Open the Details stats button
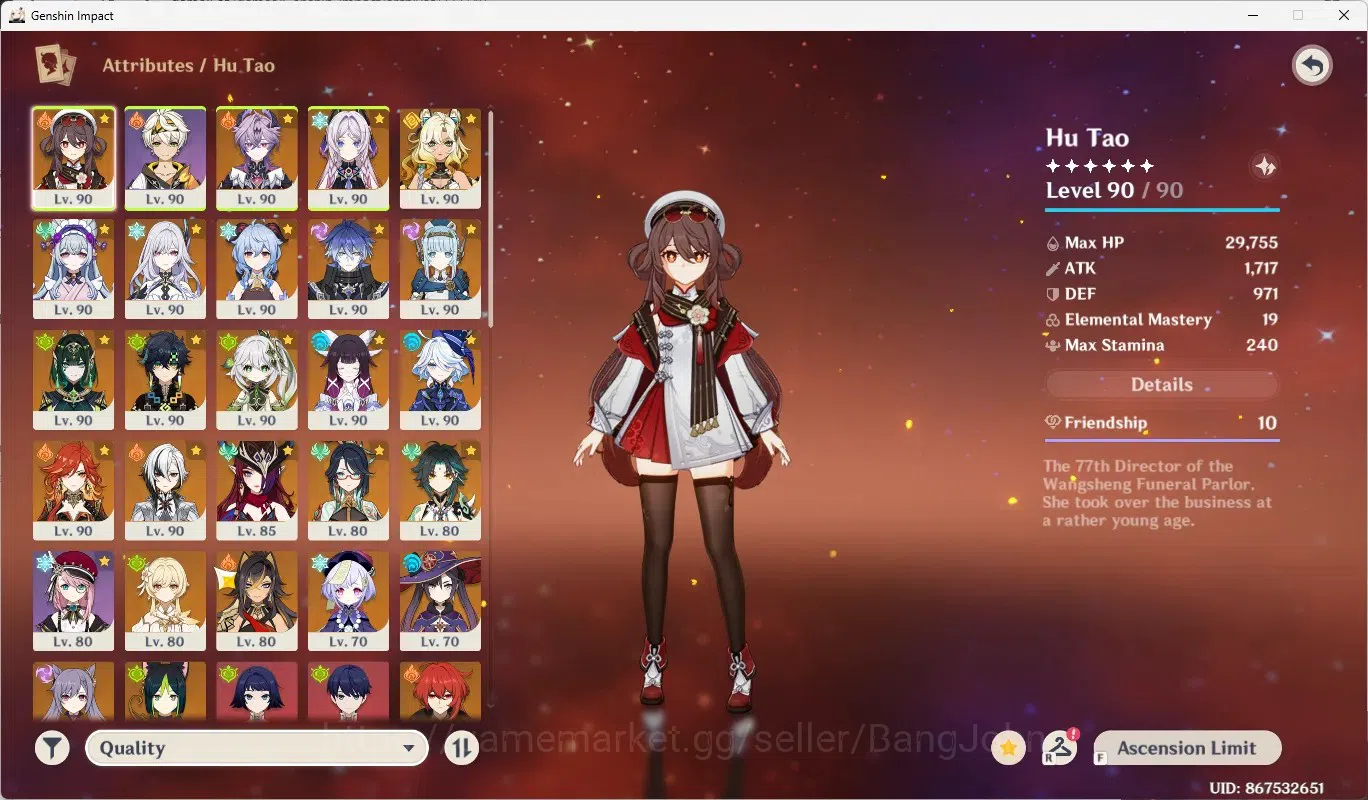 pyautogui.click(x=1162, y=385)
